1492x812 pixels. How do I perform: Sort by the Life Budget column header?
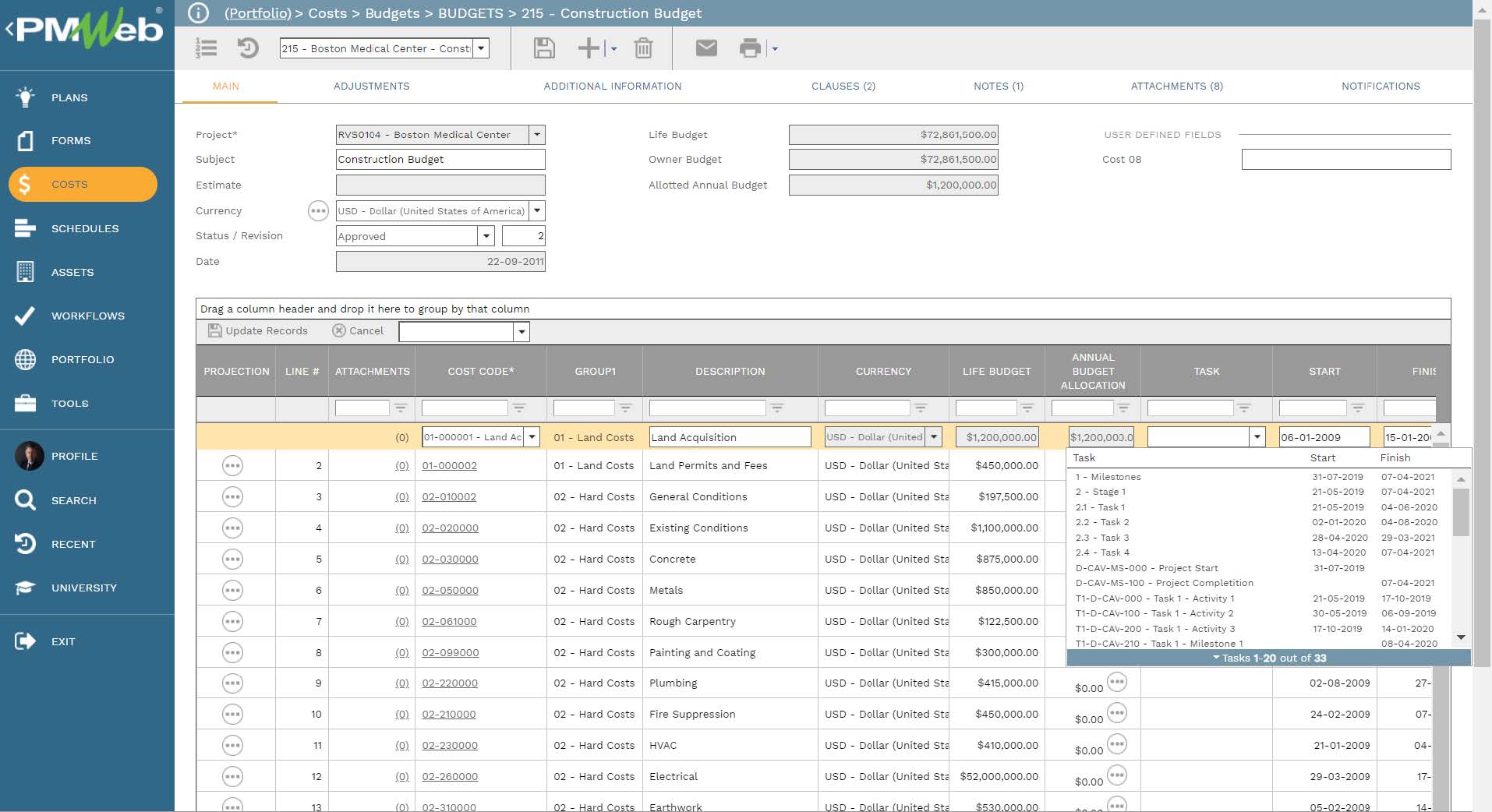coord(996,372)
